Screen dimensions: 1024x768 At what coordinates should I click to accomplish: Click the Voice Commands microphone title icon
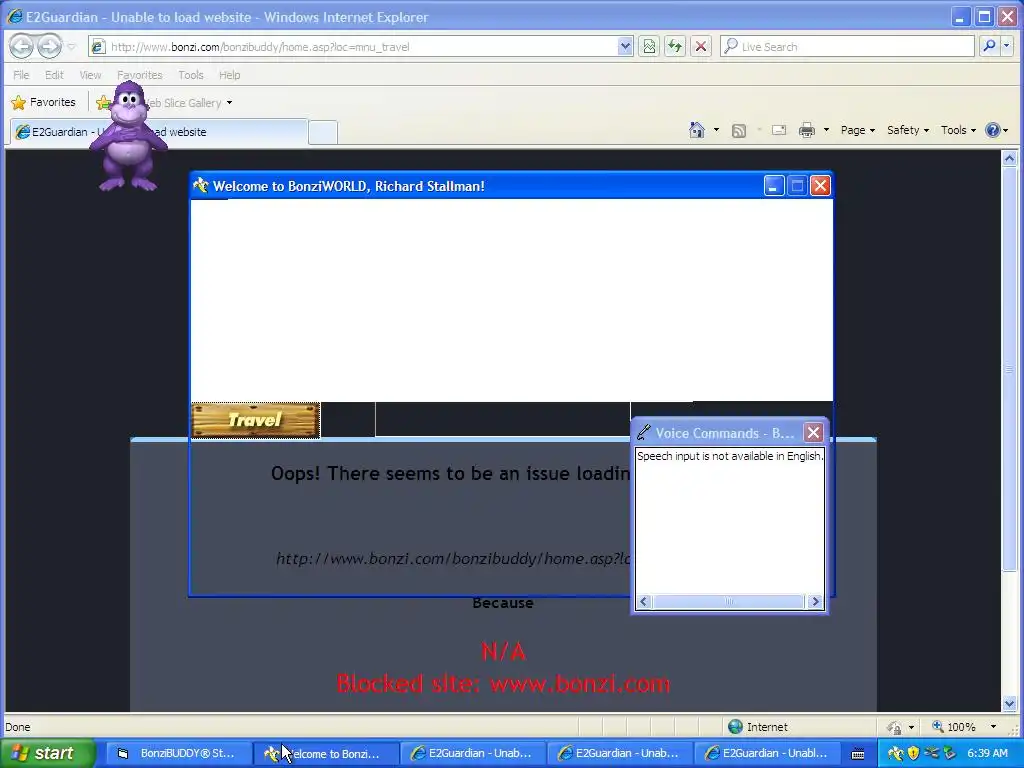coord(643,432)
